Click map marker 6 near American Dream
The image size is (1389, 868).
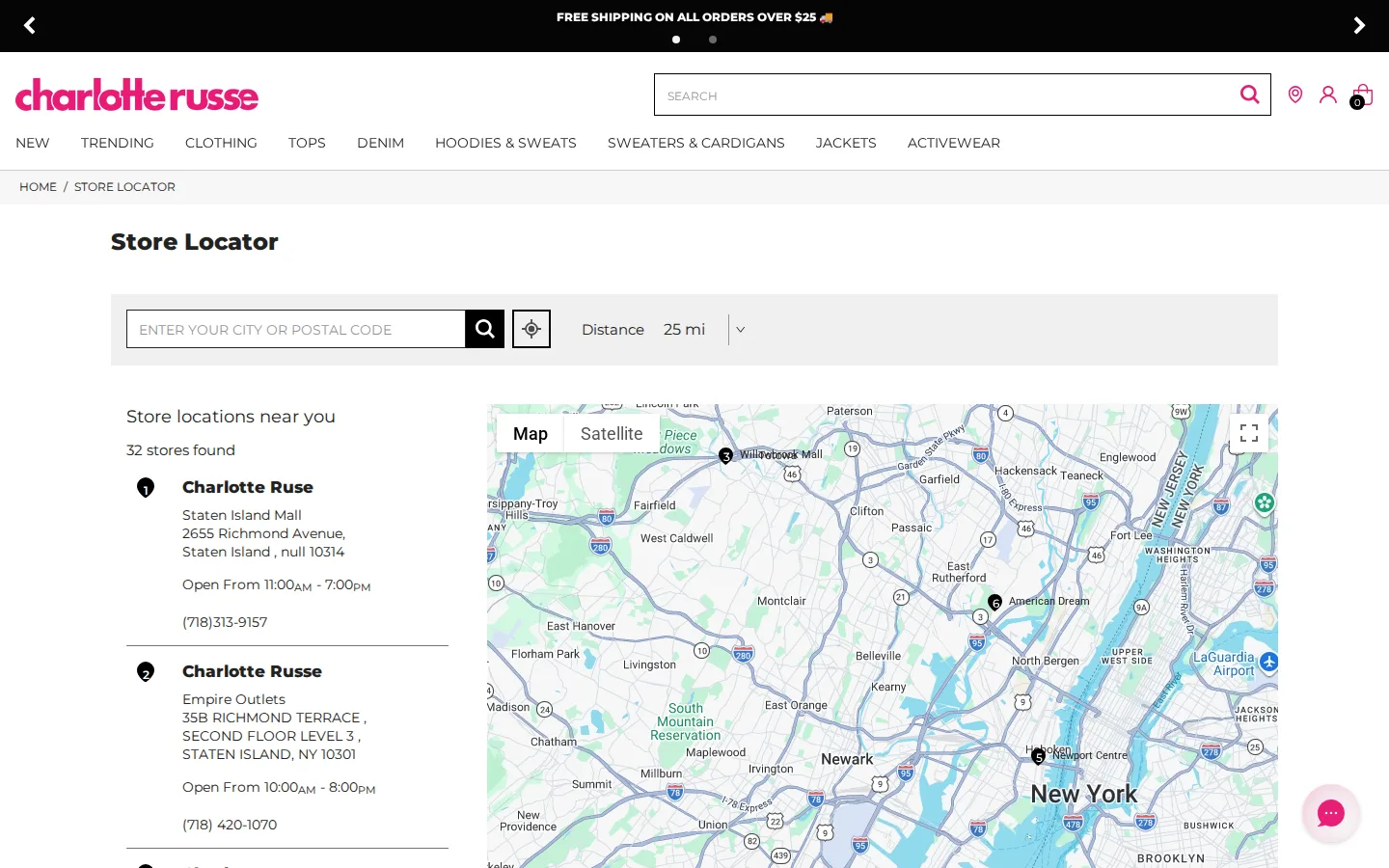coord(995,602)
